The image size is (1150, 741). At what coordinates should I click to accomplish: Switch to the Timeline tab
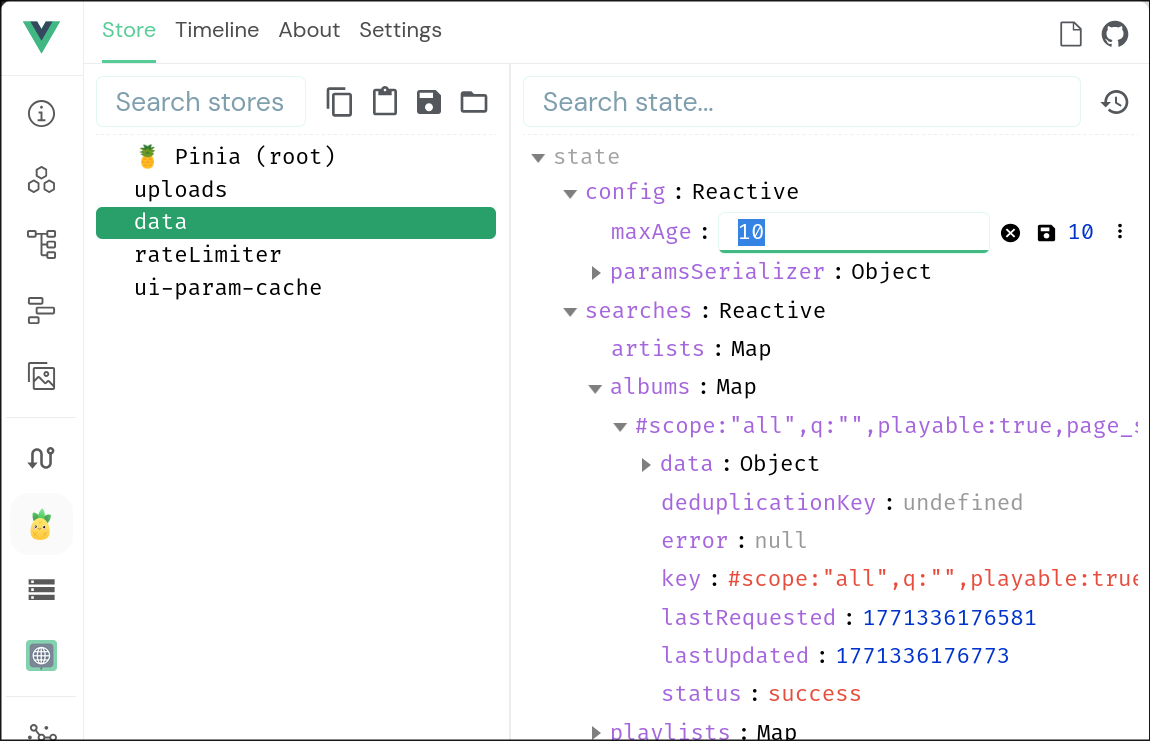click(217, 30)
